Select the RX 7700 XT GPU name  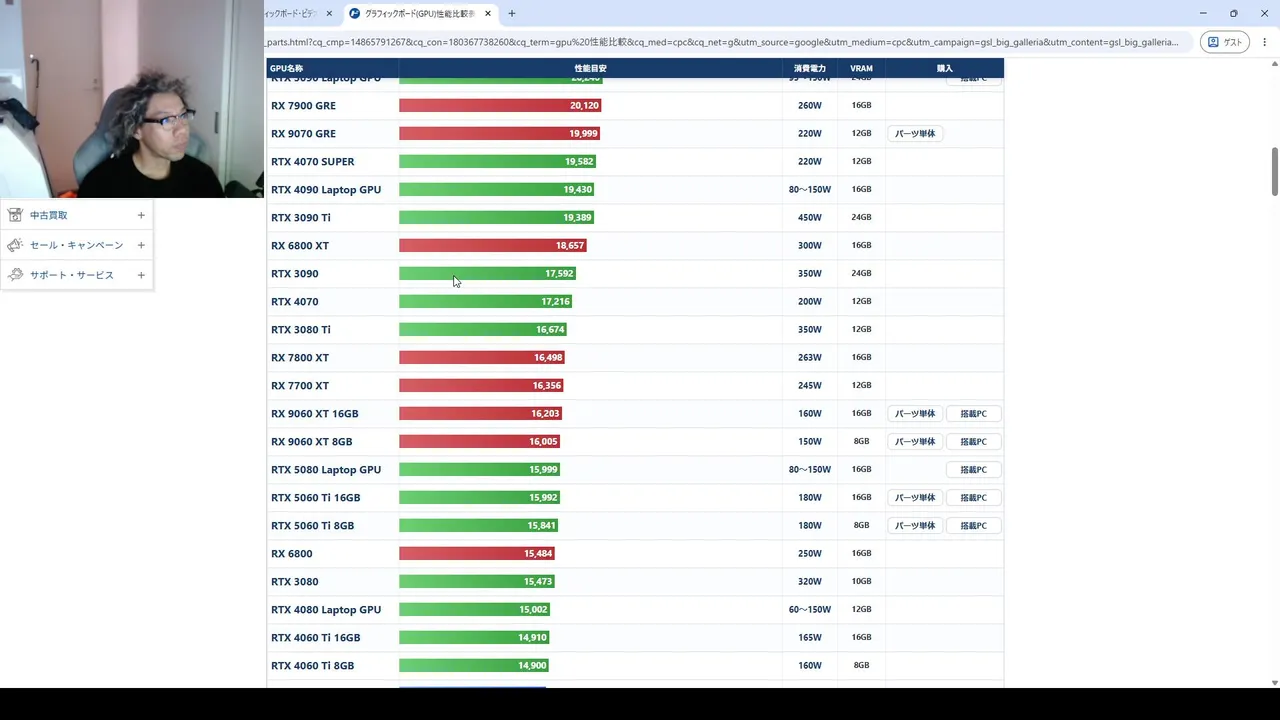point(300,386)
